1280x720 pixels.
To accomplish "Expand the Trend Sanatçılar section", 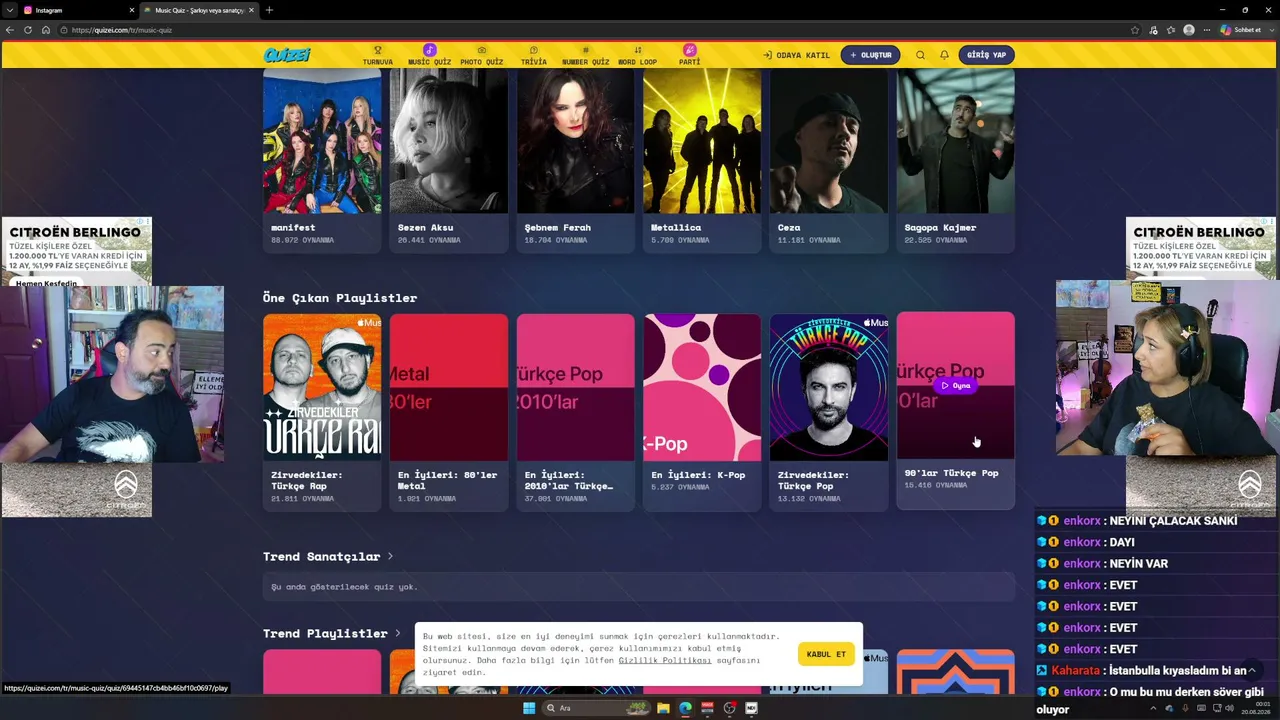I will click(x=327, y=556).
